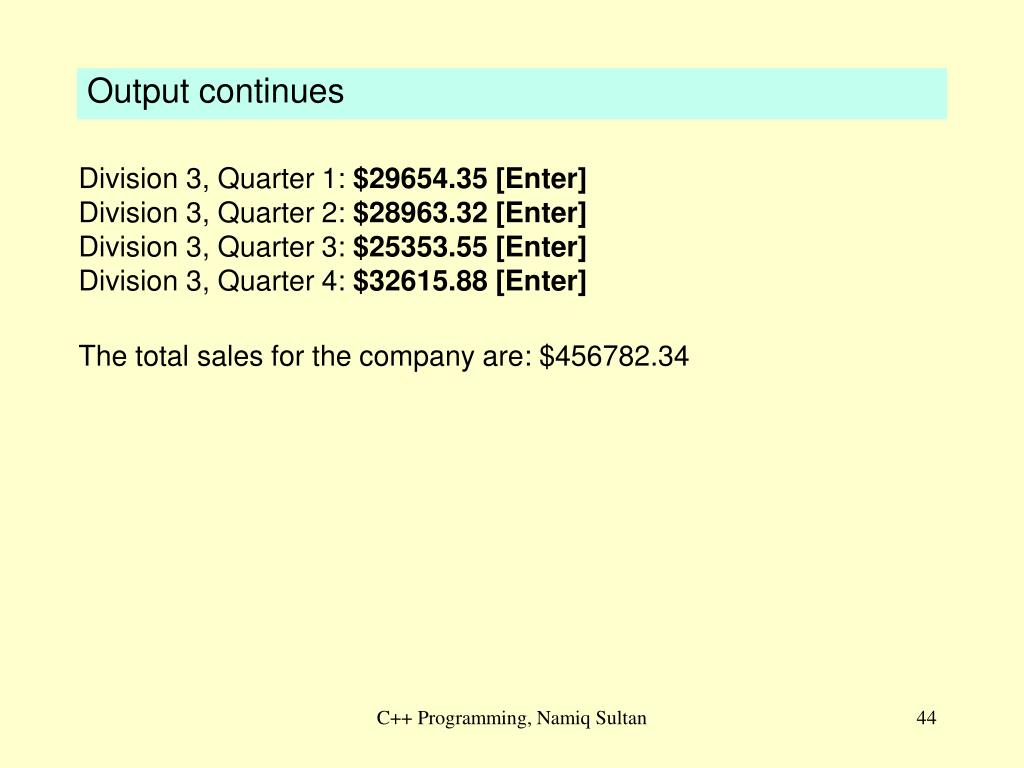The height and width of the screenshot is (768, 1024).
Task: Click the Division 3, Quarter 2 label
Action: (212, 213)
